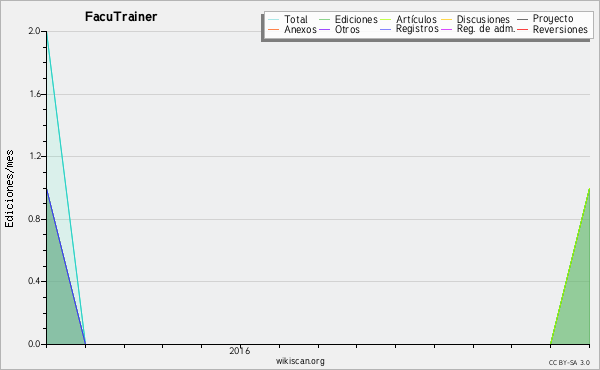
Task: Click the FacuTrainer chart title
Action: [121, 17]
